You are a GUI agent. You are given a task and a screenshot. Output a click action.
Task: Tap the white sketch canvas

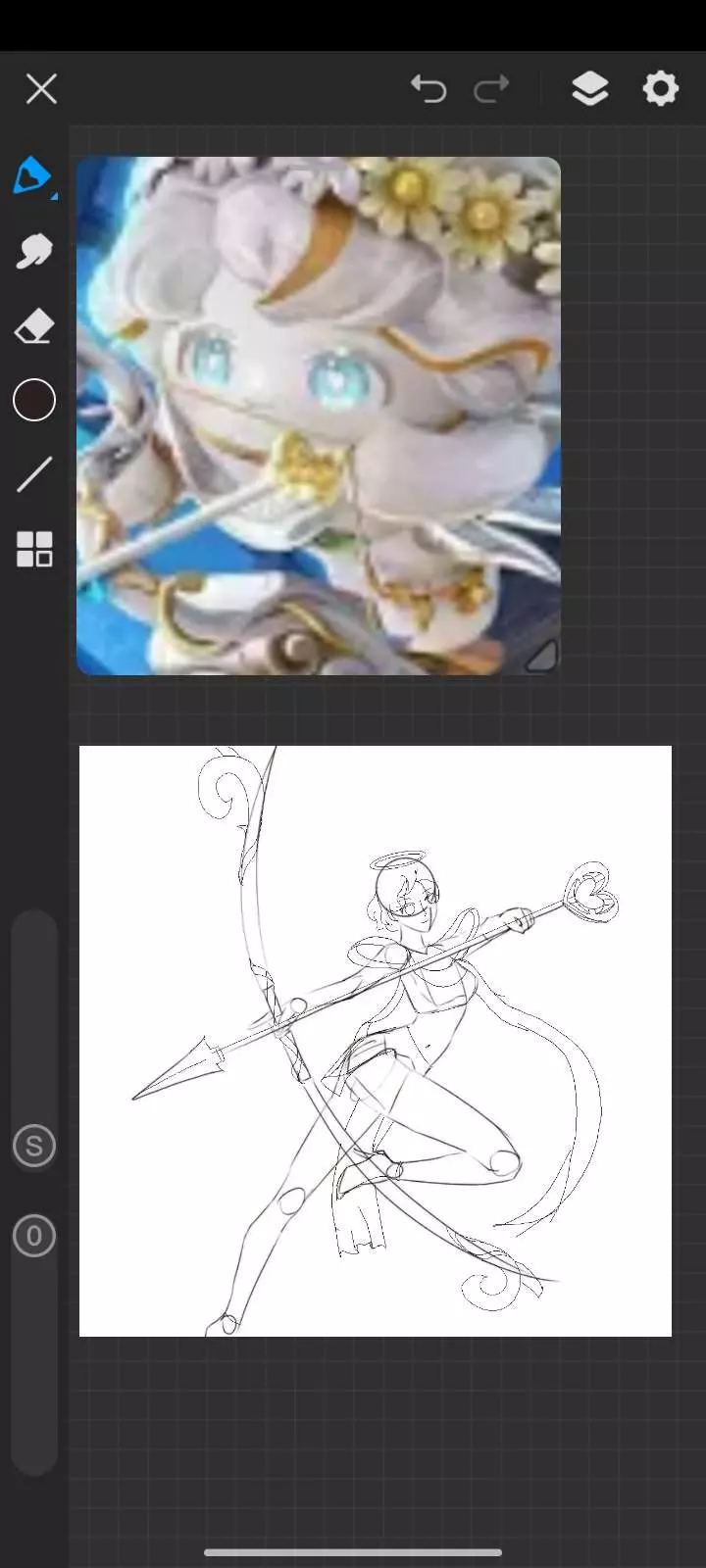(376, 1041)
